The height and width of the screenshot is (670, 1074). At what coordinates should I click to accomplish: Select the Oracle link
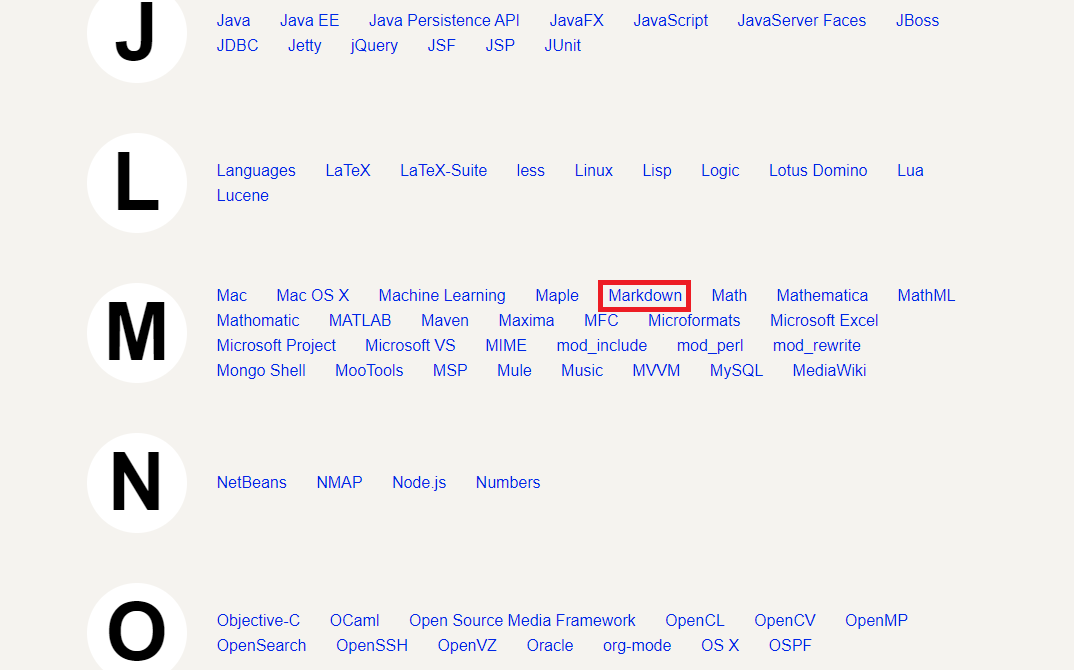point(549,645)
